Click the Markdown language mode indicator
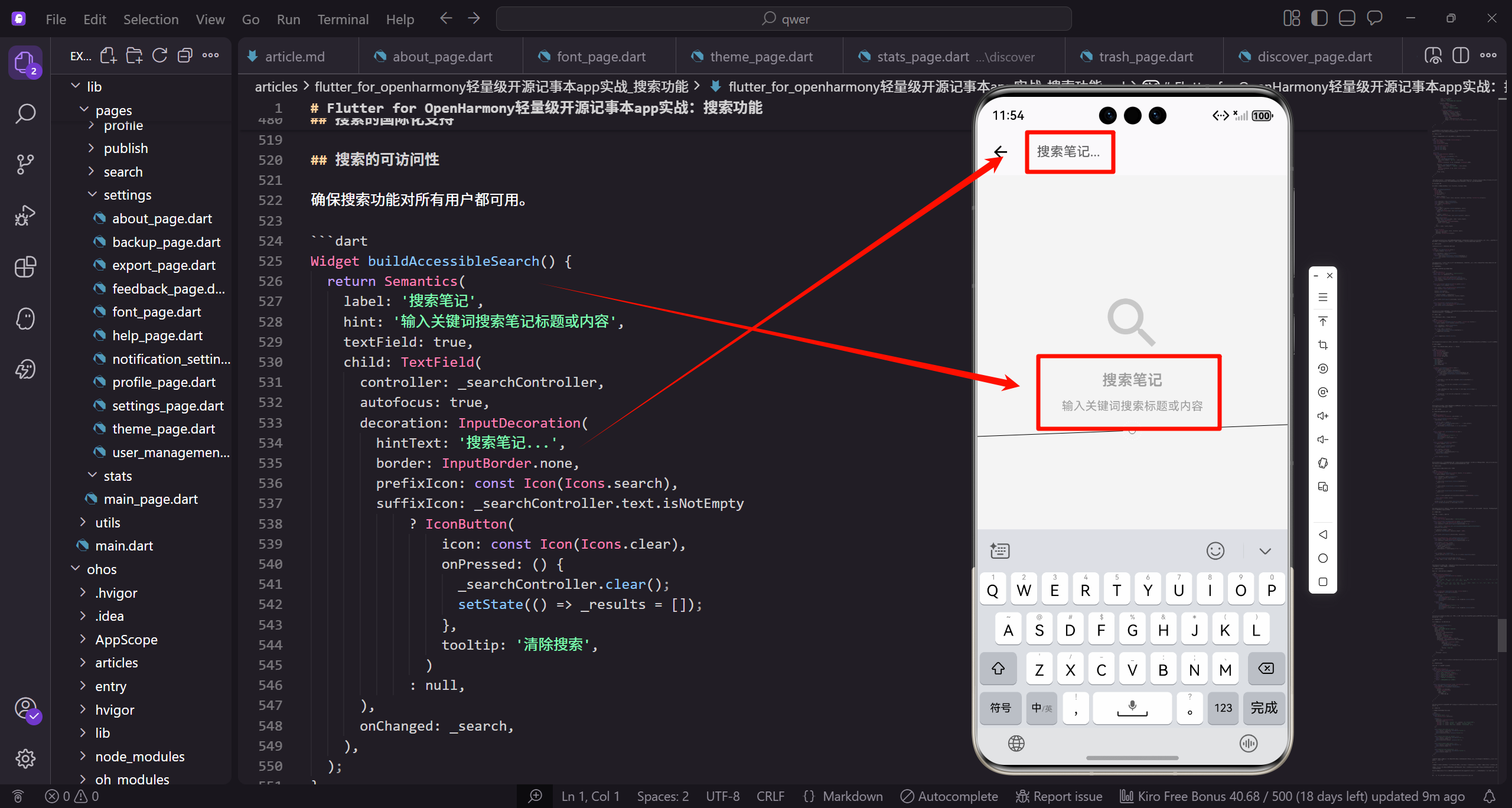Viewport: 1512px width, 808px height. pyautogui.click(x=852, y=796)
